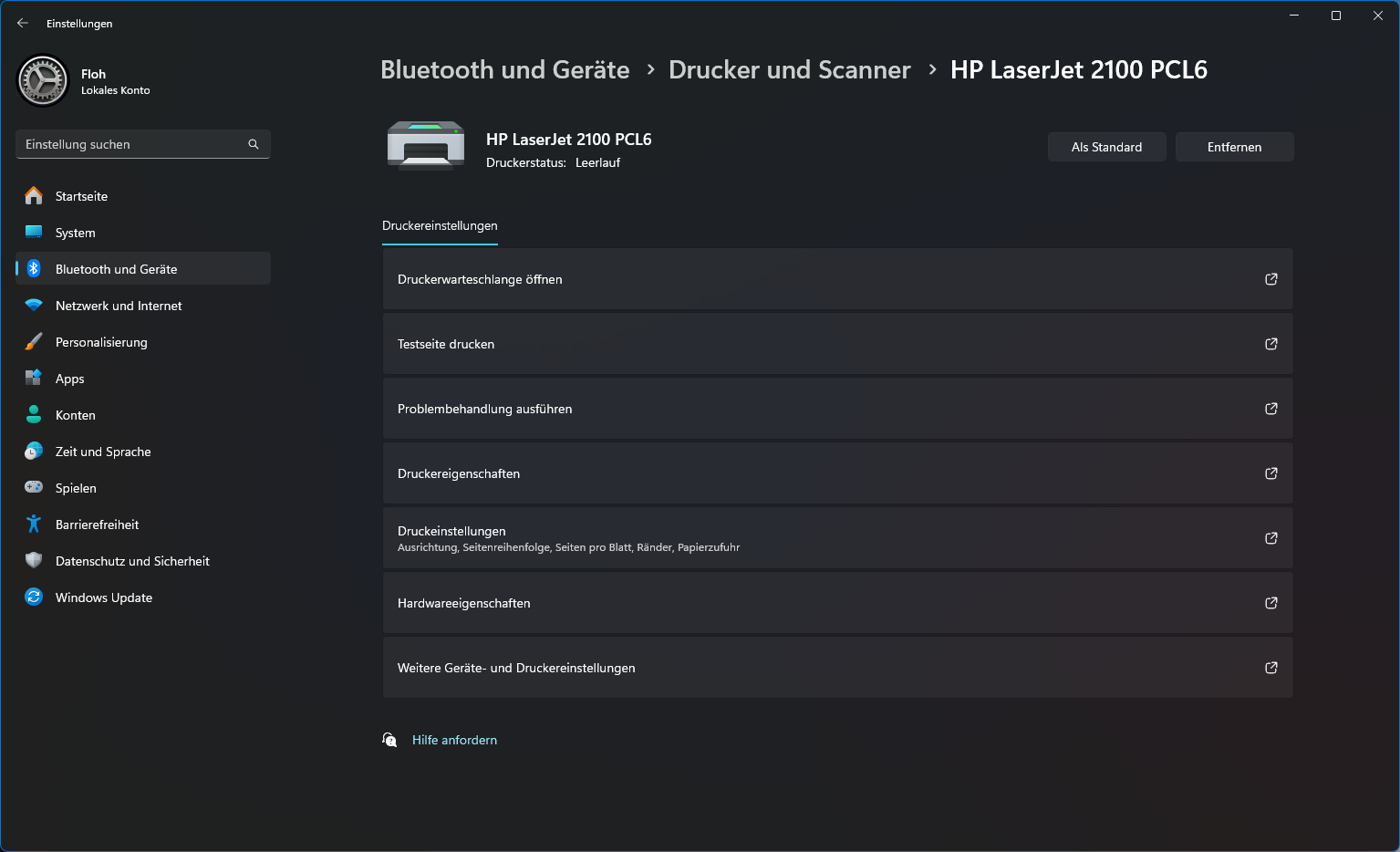Switch to the Druckereinstellungen tab

point(440,225)
